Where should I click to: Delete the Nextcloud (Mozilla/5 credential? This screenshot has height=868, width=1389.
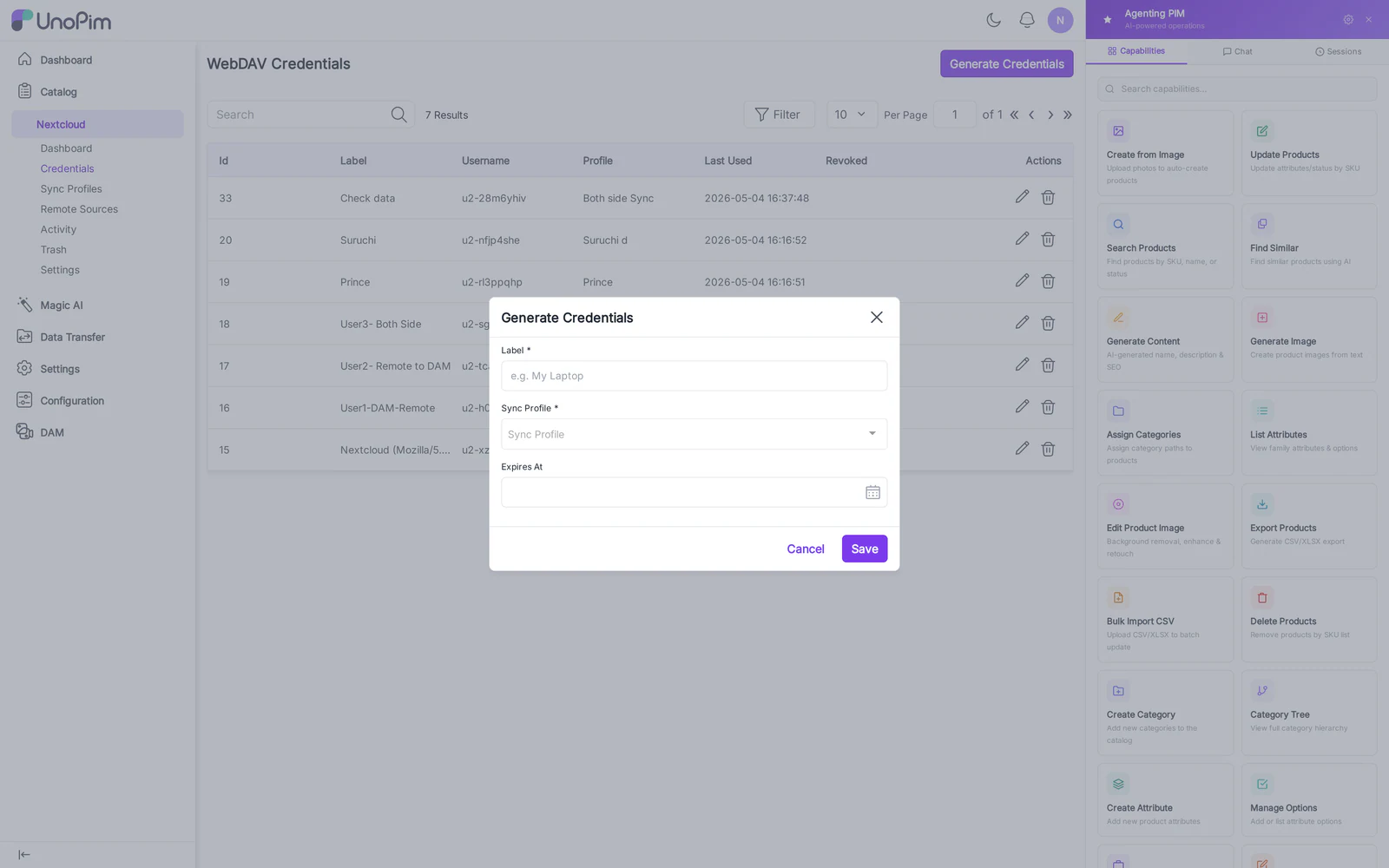[1048, 449]
